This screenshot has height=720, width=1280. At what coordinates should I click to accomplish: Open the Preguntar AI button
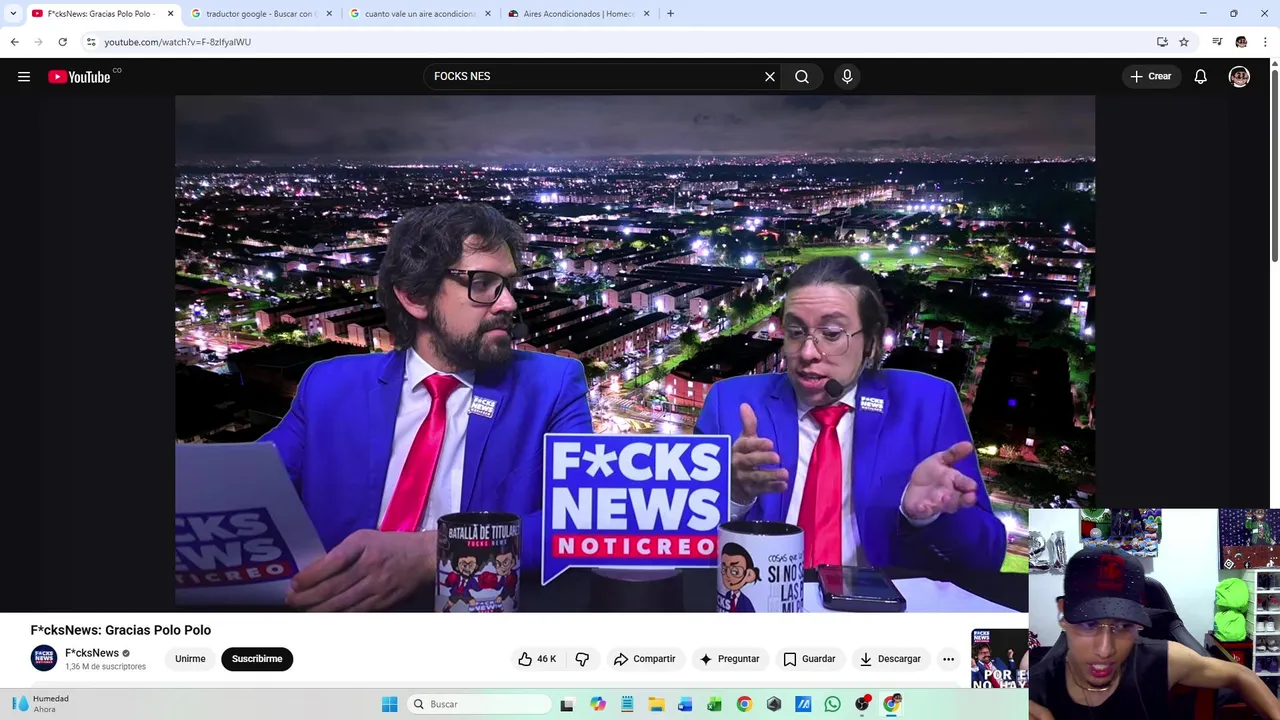(x=729, y=659)
